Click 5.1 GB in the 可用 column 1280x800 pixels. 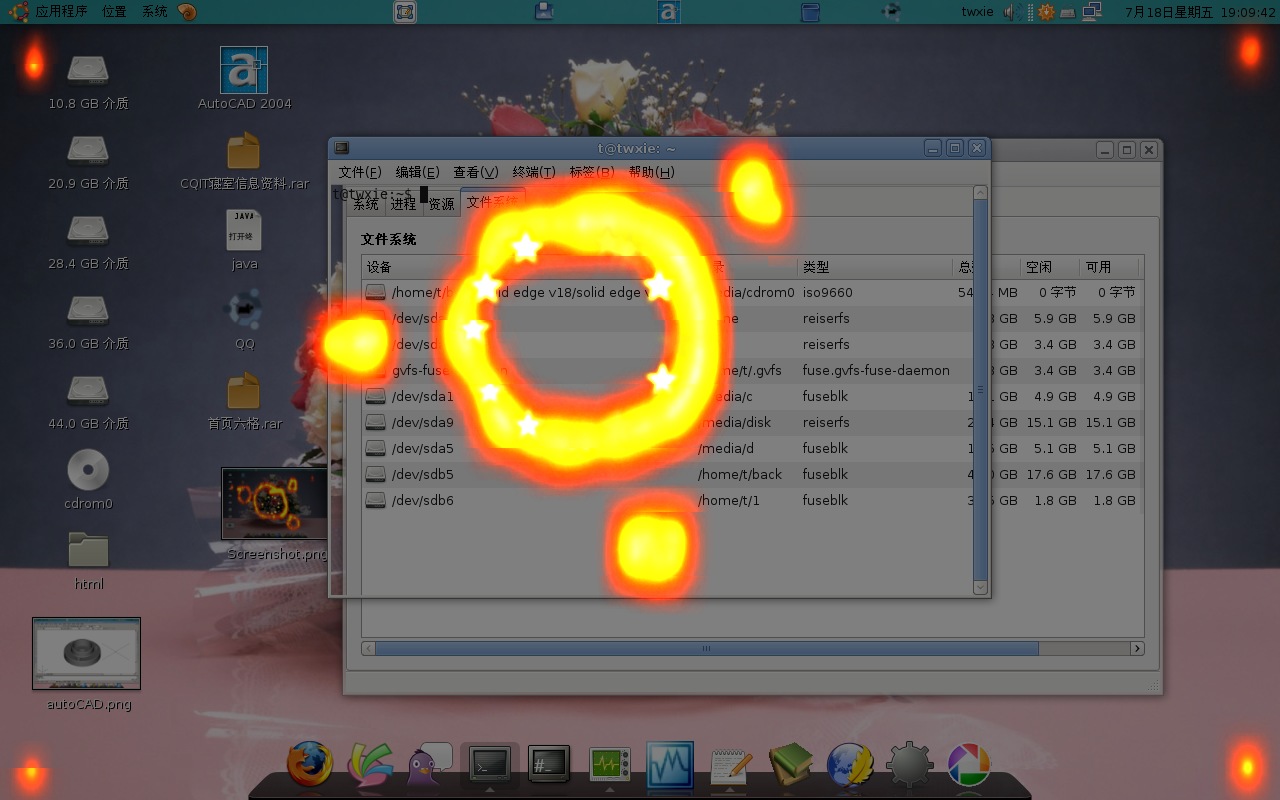click(x=1114, y=448)
